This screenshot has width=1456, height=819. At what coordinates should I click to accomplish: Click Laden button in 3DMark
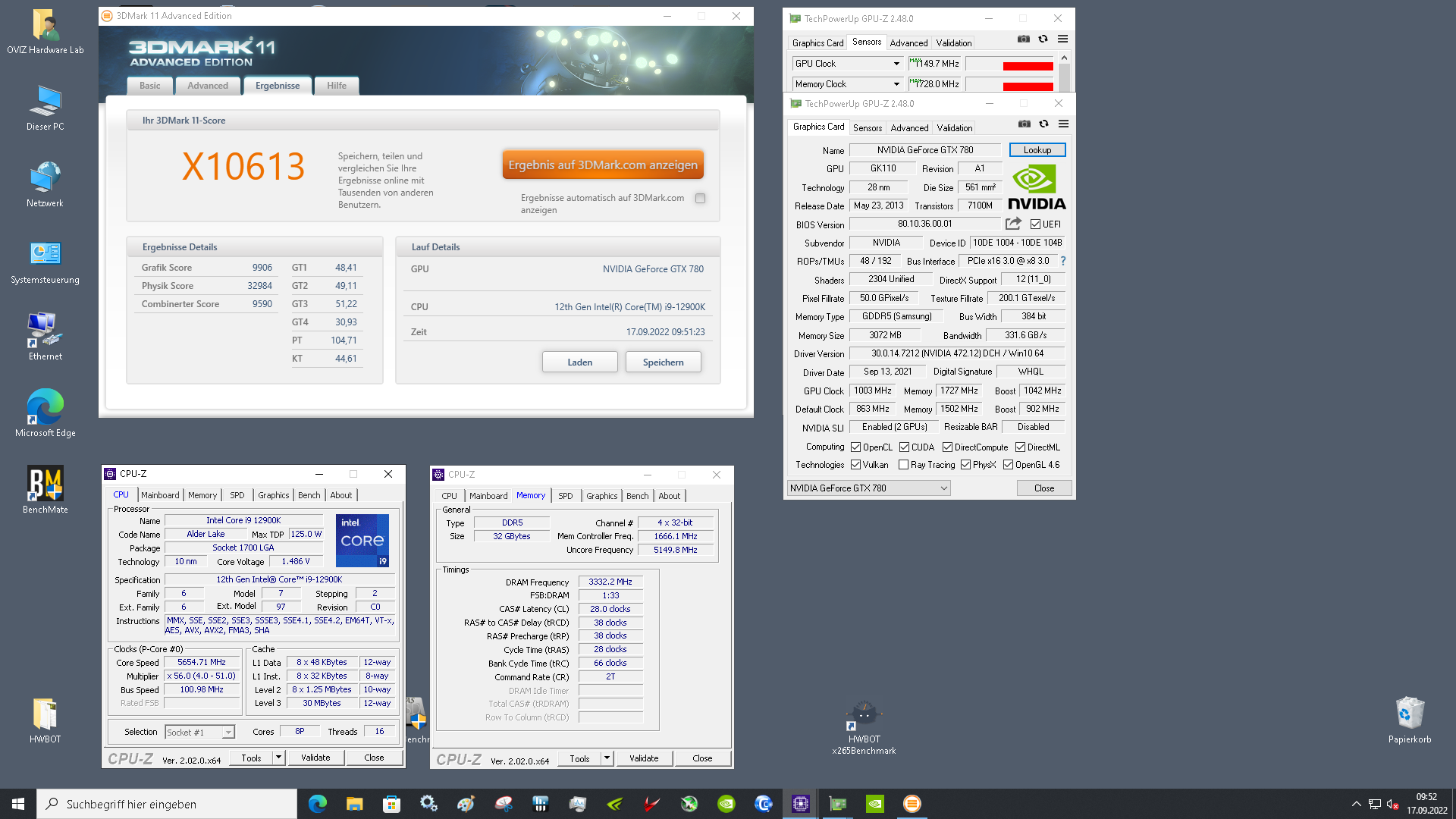(580, 362)
